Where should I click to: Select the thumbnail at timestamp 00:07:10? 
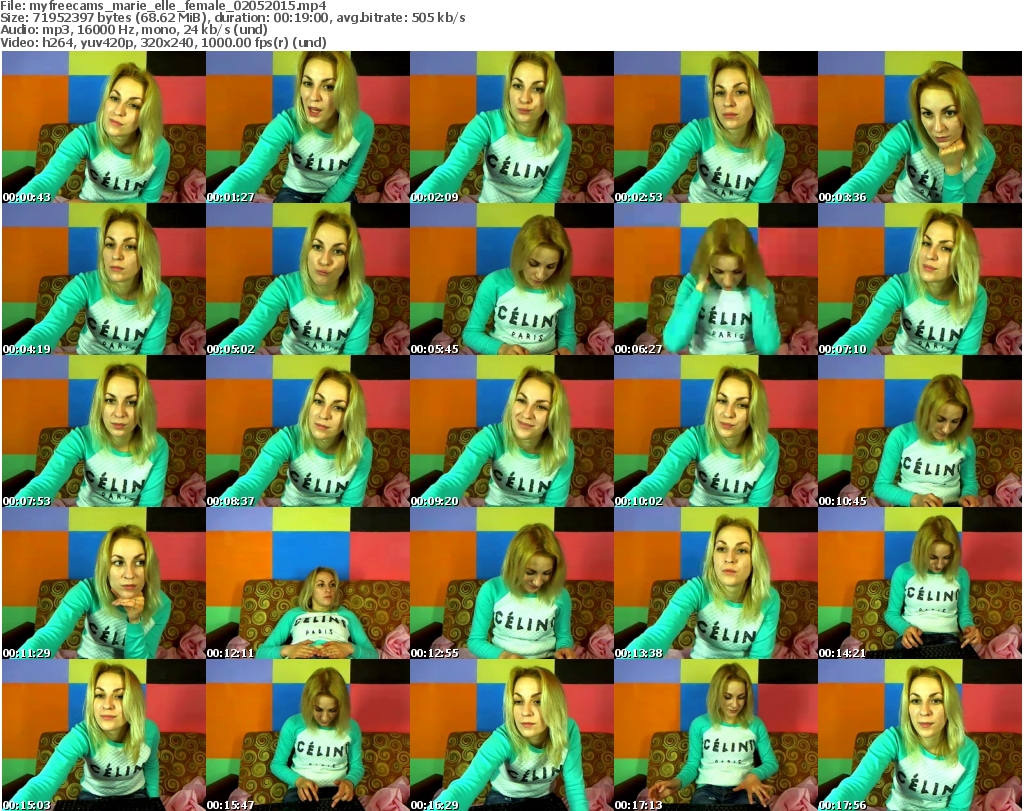(920, 279)
